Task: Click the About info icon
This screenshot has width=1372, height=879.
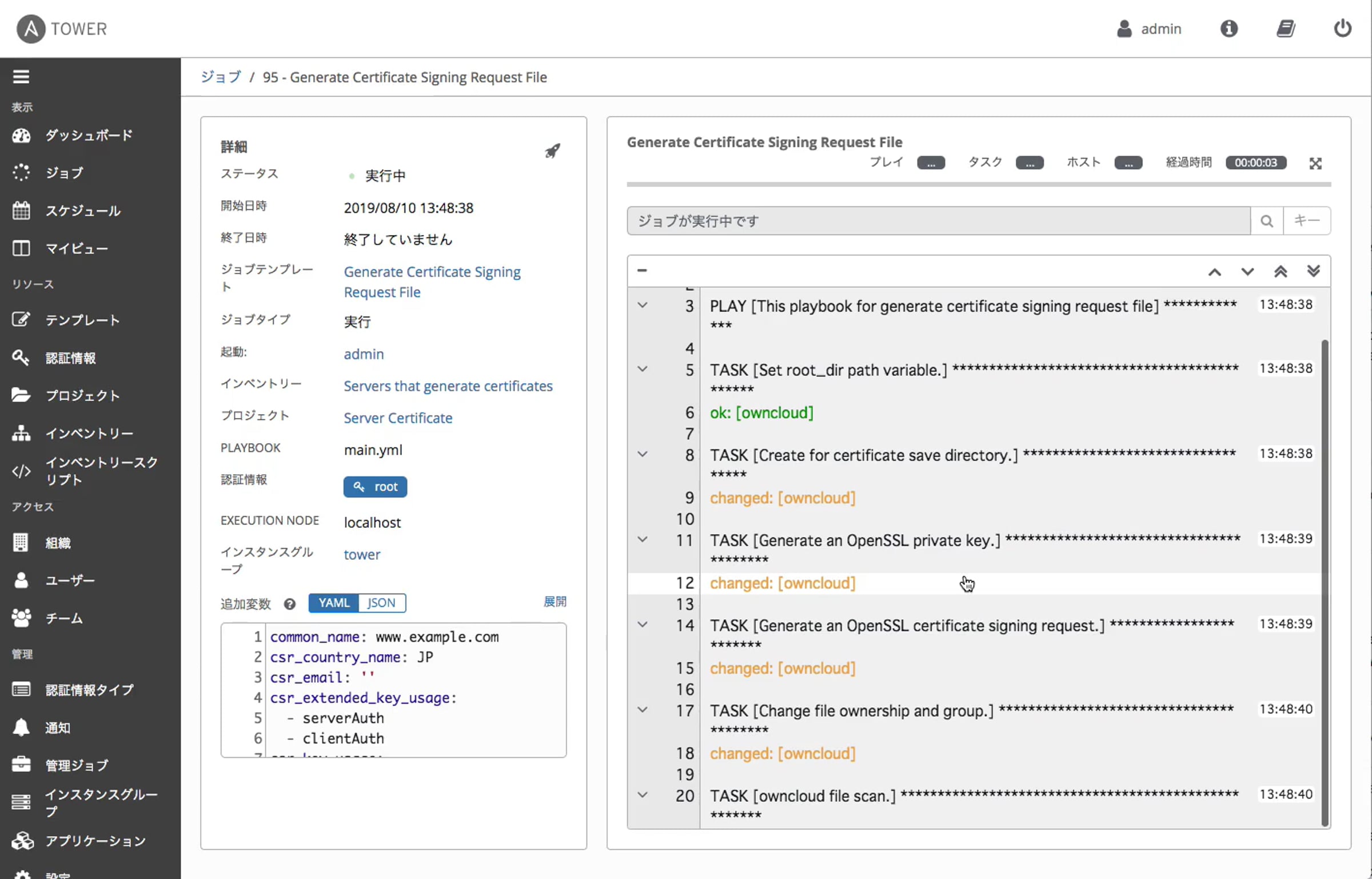Action: (1229, 28)
